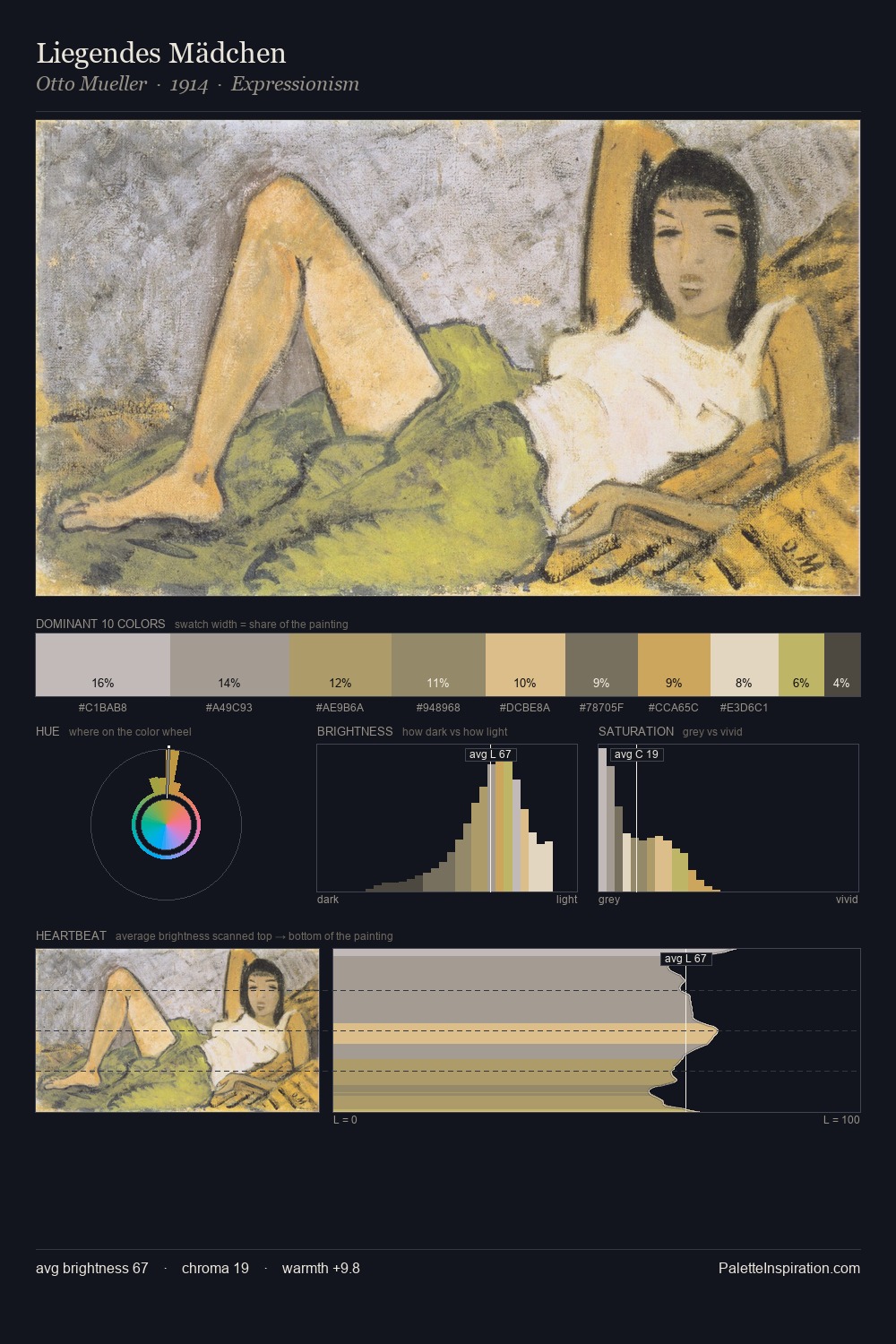Click the hex code #CCA65C
This screenshot has width=896, height=1344.
coord(674,708)
